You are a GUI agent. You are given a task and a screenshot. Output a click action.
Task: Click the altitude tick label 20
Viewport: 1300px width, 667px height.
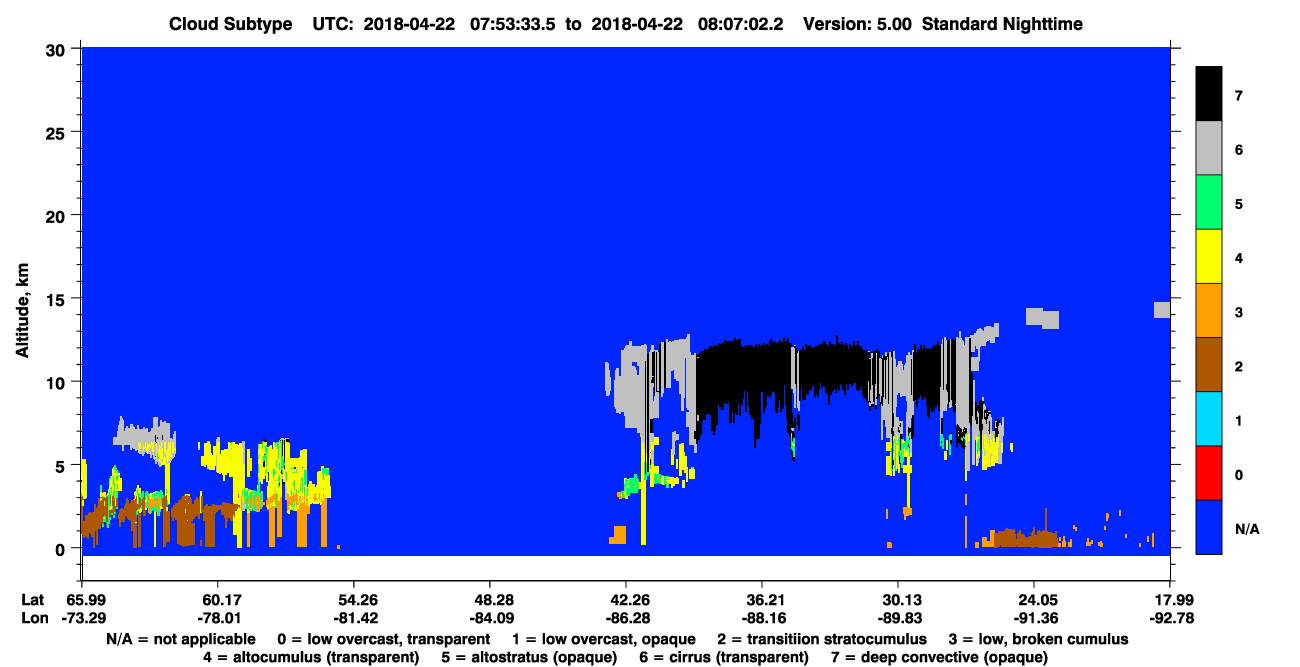pyautogui.click(x=58, y=215)
